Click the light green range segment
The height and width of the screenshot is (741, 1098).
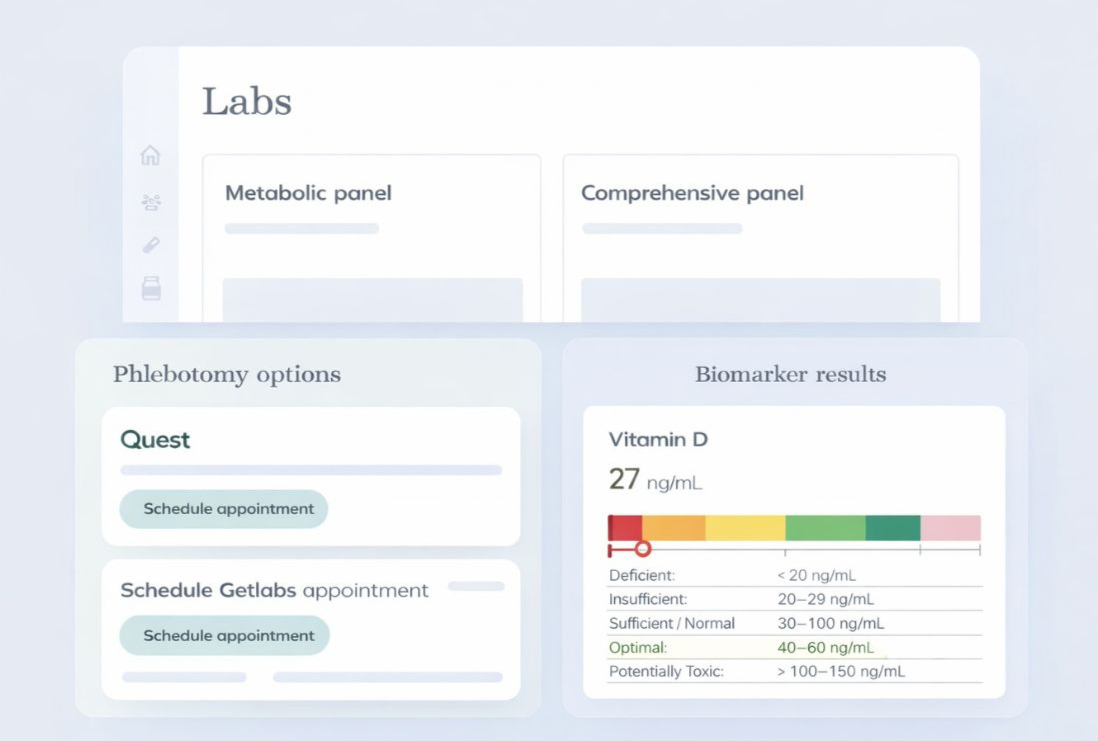(825, 528)
